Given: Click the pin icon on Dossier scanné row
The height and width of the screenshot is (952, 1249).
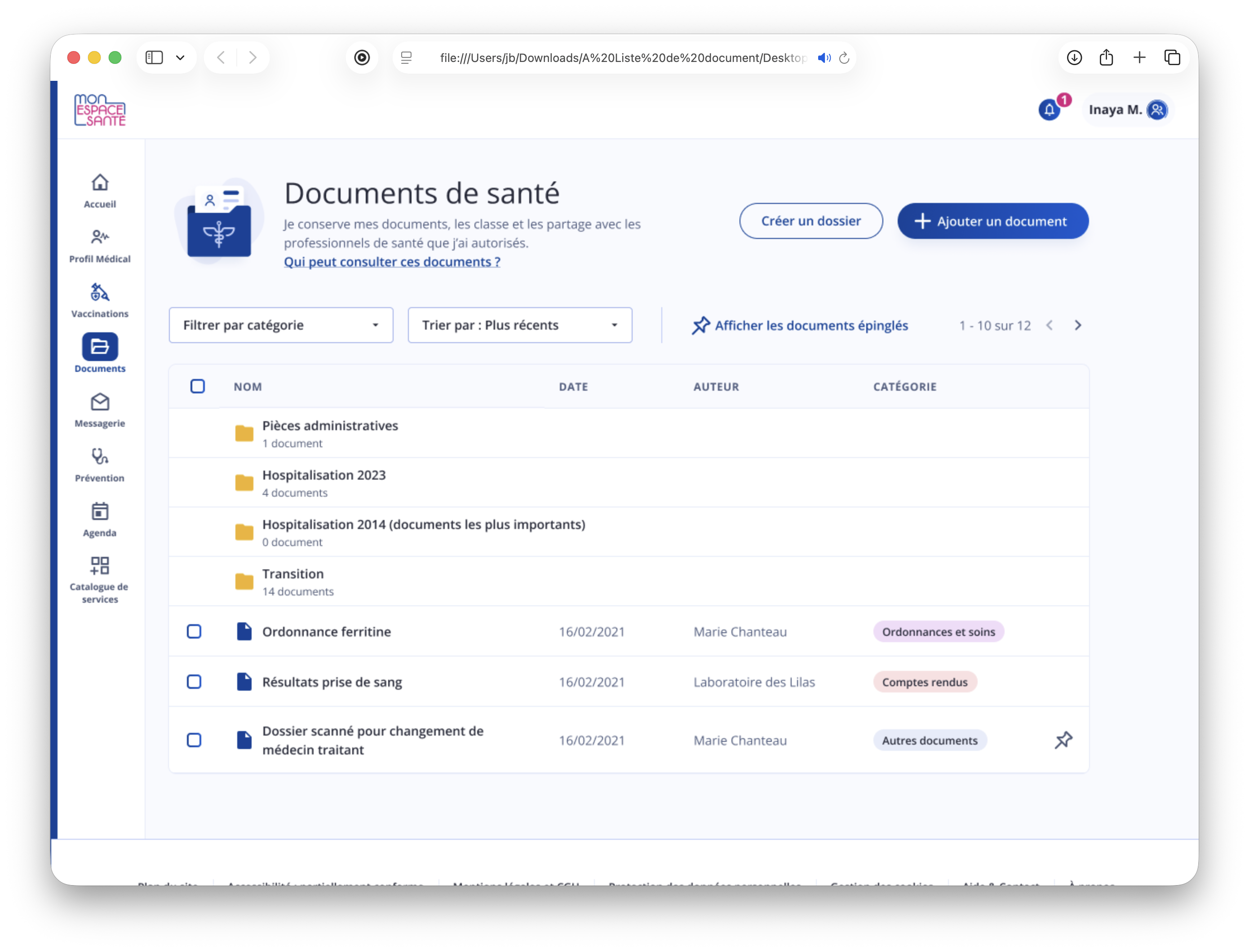Looking at the screenshot, I should coord(1063,740).
